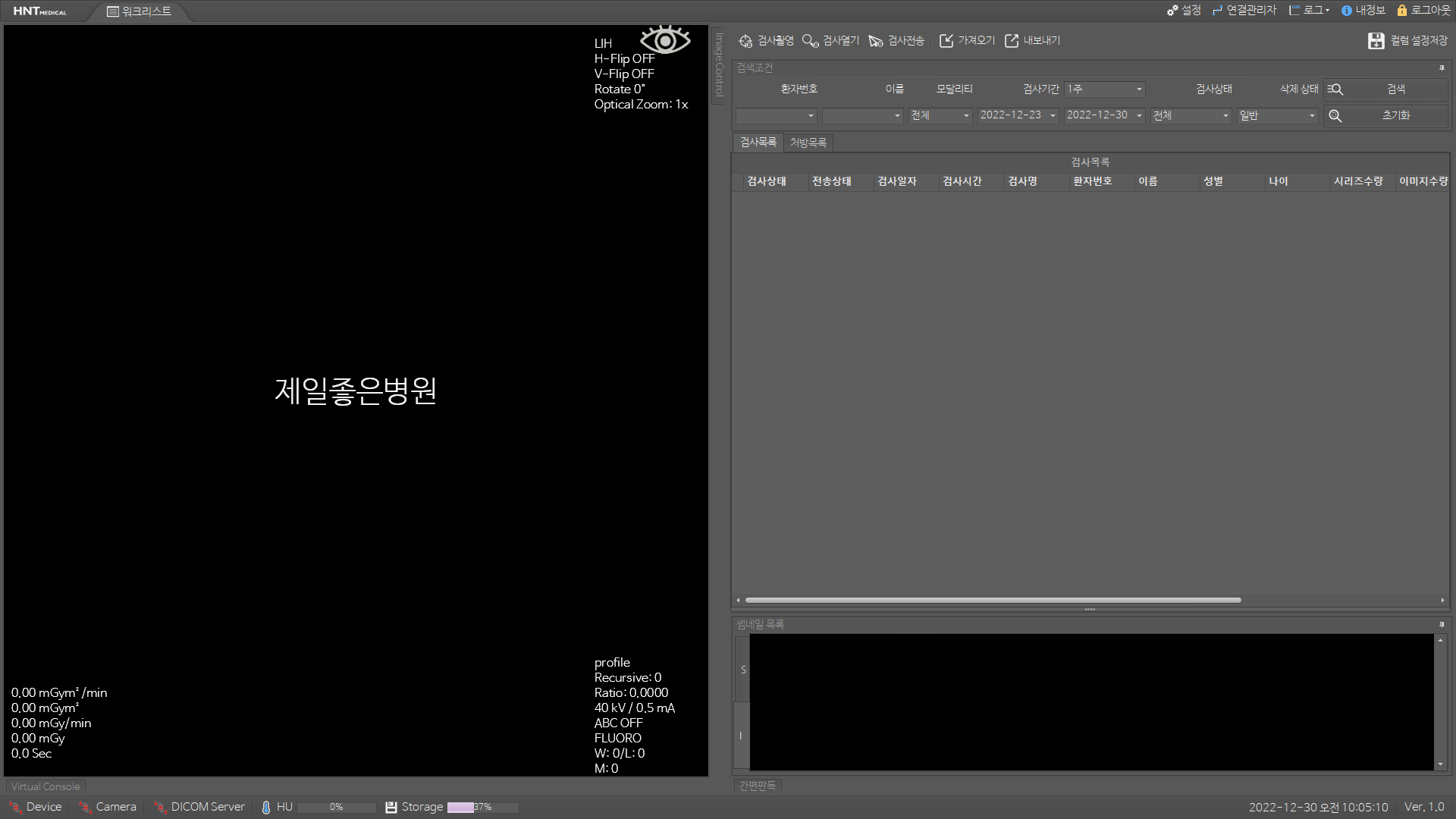Open the Virtual Console tab

coord(45,787)
